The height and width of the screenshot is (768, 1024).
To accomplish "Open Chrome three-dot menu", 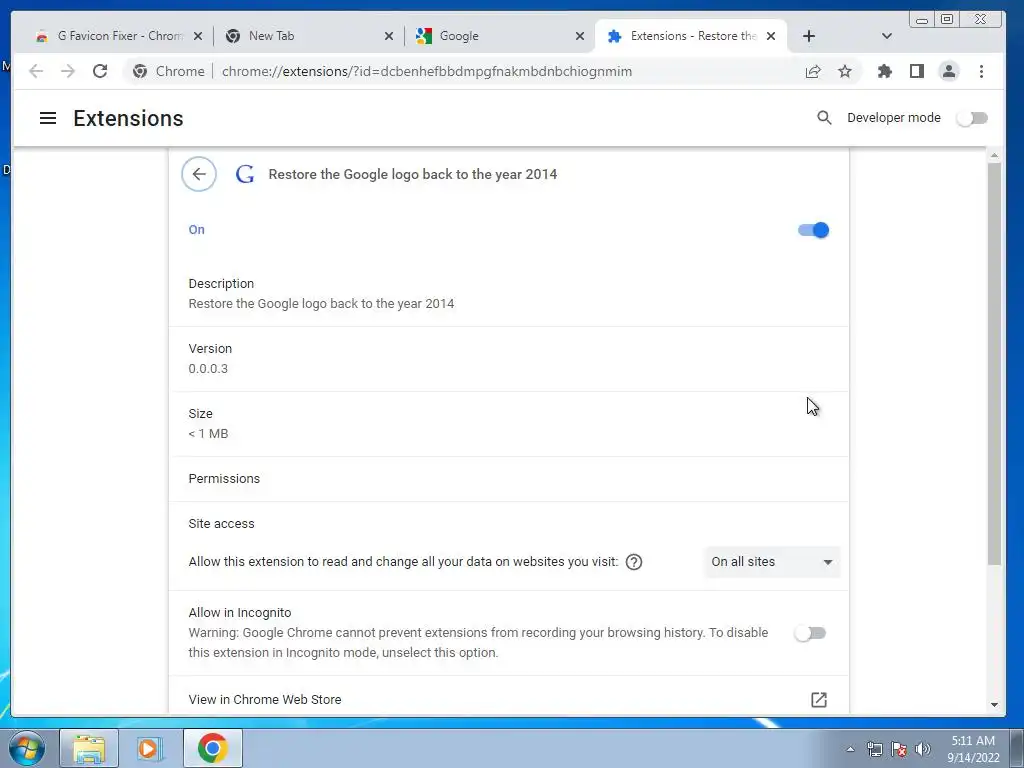I will coord(982,71).
